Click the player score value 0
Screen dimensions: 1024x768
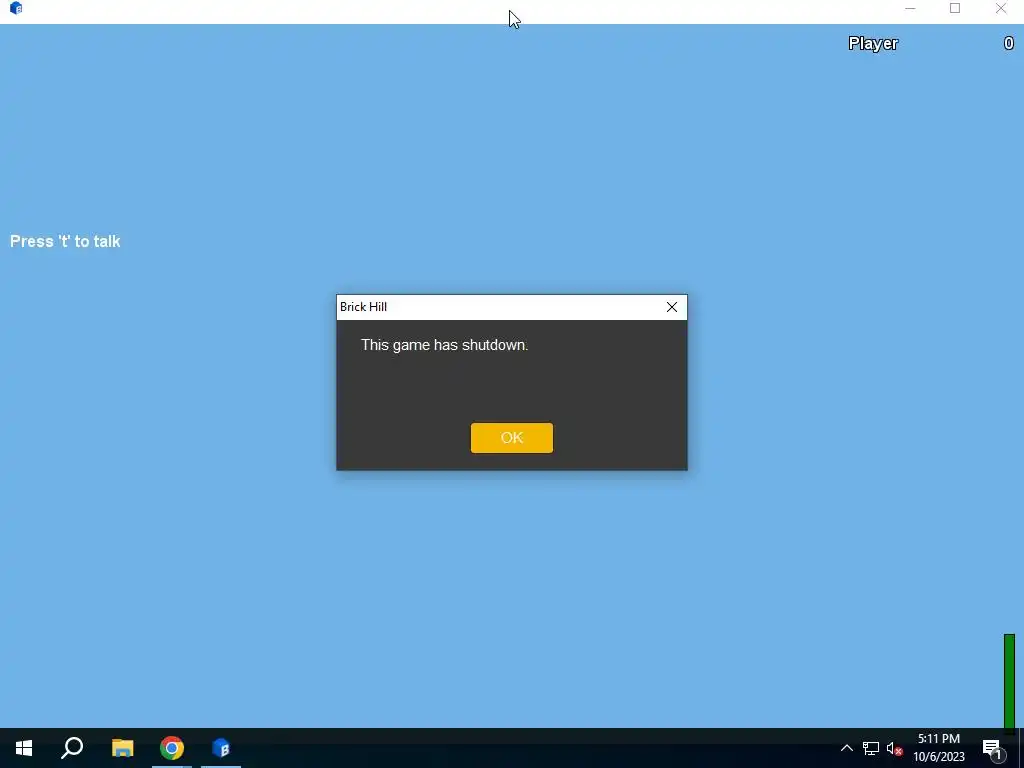click(x=1008, y=44)
